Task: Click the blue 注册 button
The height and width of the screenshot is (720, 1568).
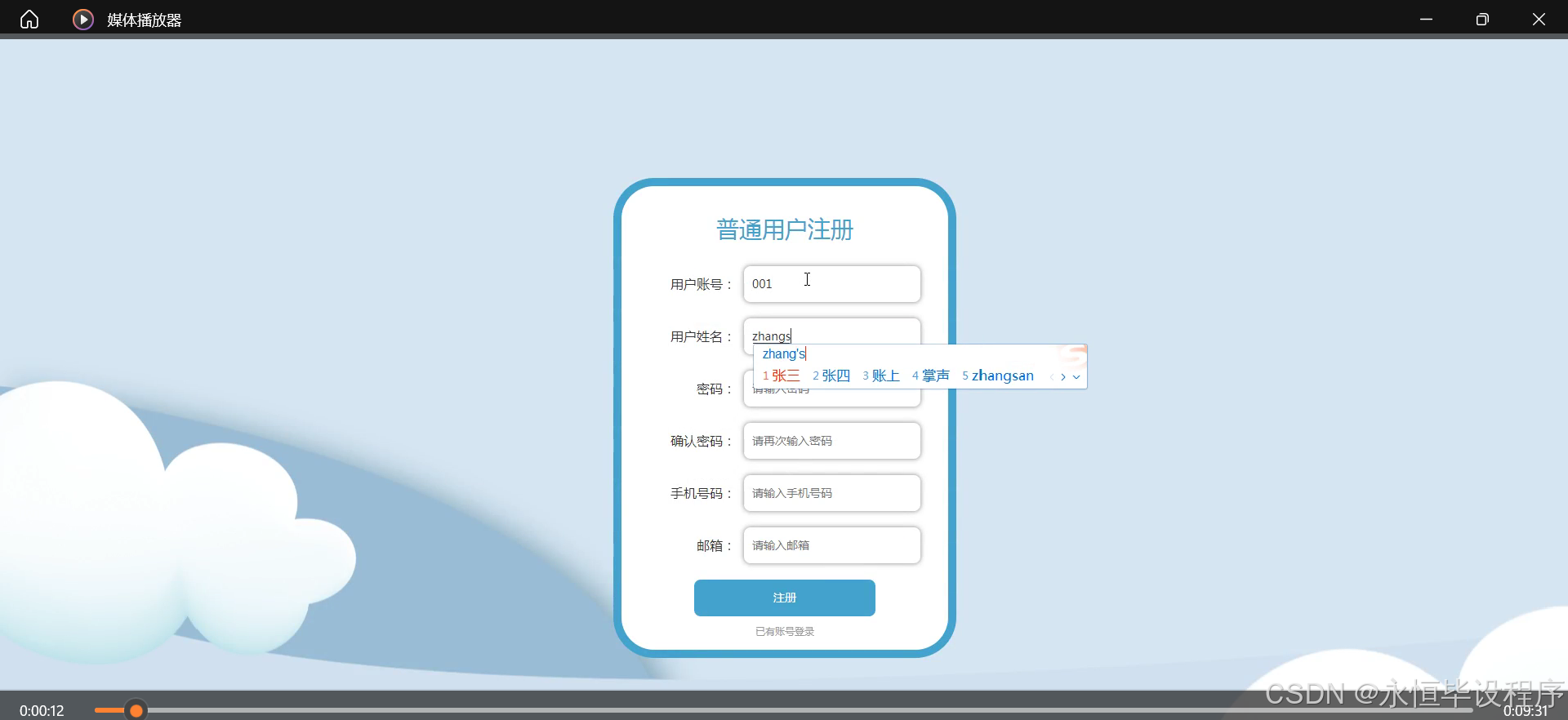Action: pyautogui.click(x=785, y=598)
